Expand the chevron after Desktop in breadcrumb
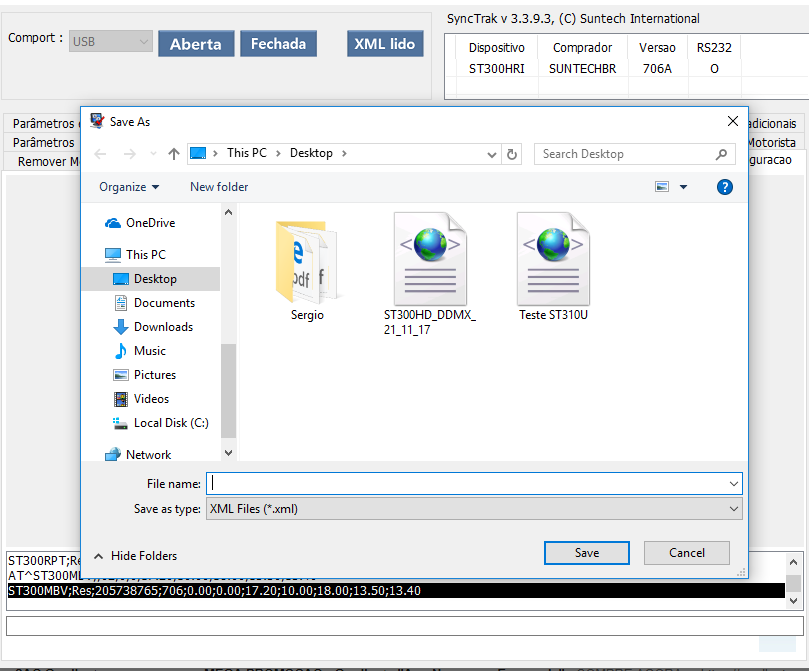The image size is (809, 671). tap(344, 153)
